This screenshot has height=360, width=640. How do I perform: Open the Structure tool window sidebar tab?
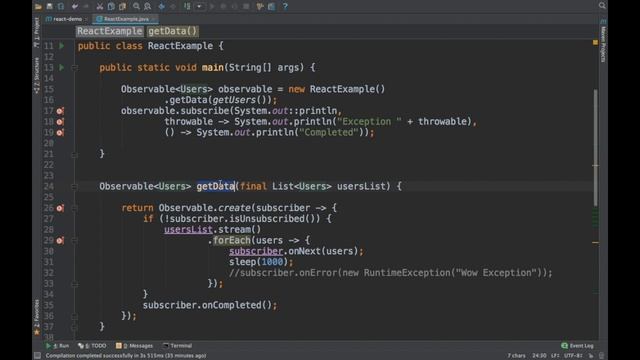click(36, 75)
